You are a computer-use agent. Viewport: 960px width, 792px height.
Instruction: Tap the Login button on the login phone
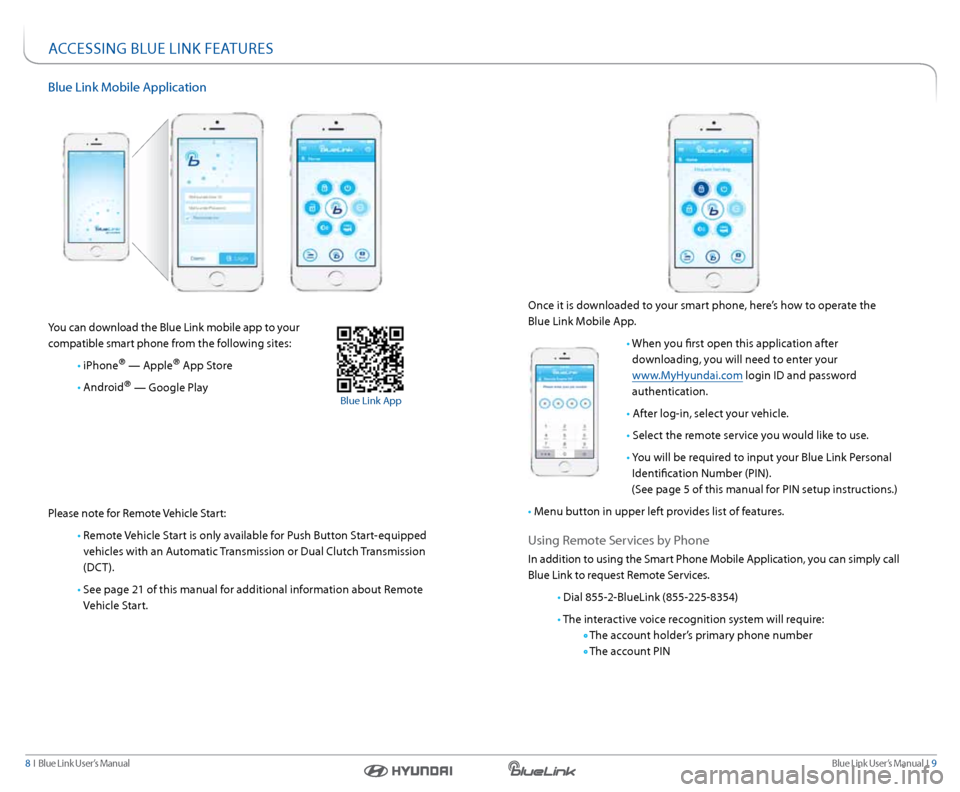point(237,258)
